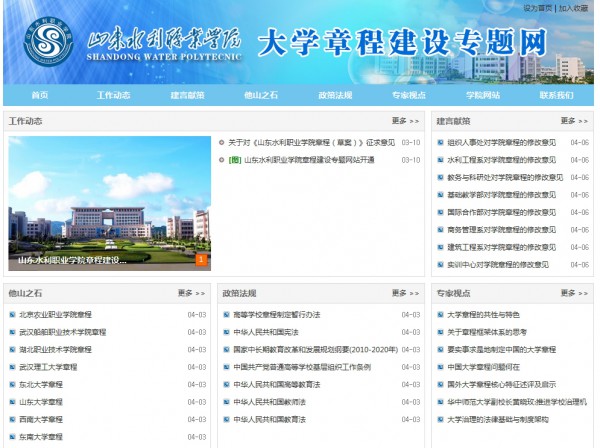This screenshot has width=600, height=448.
Task: Click bullet icon beside 北京农业职业学院章程
Action: [11, 314]
